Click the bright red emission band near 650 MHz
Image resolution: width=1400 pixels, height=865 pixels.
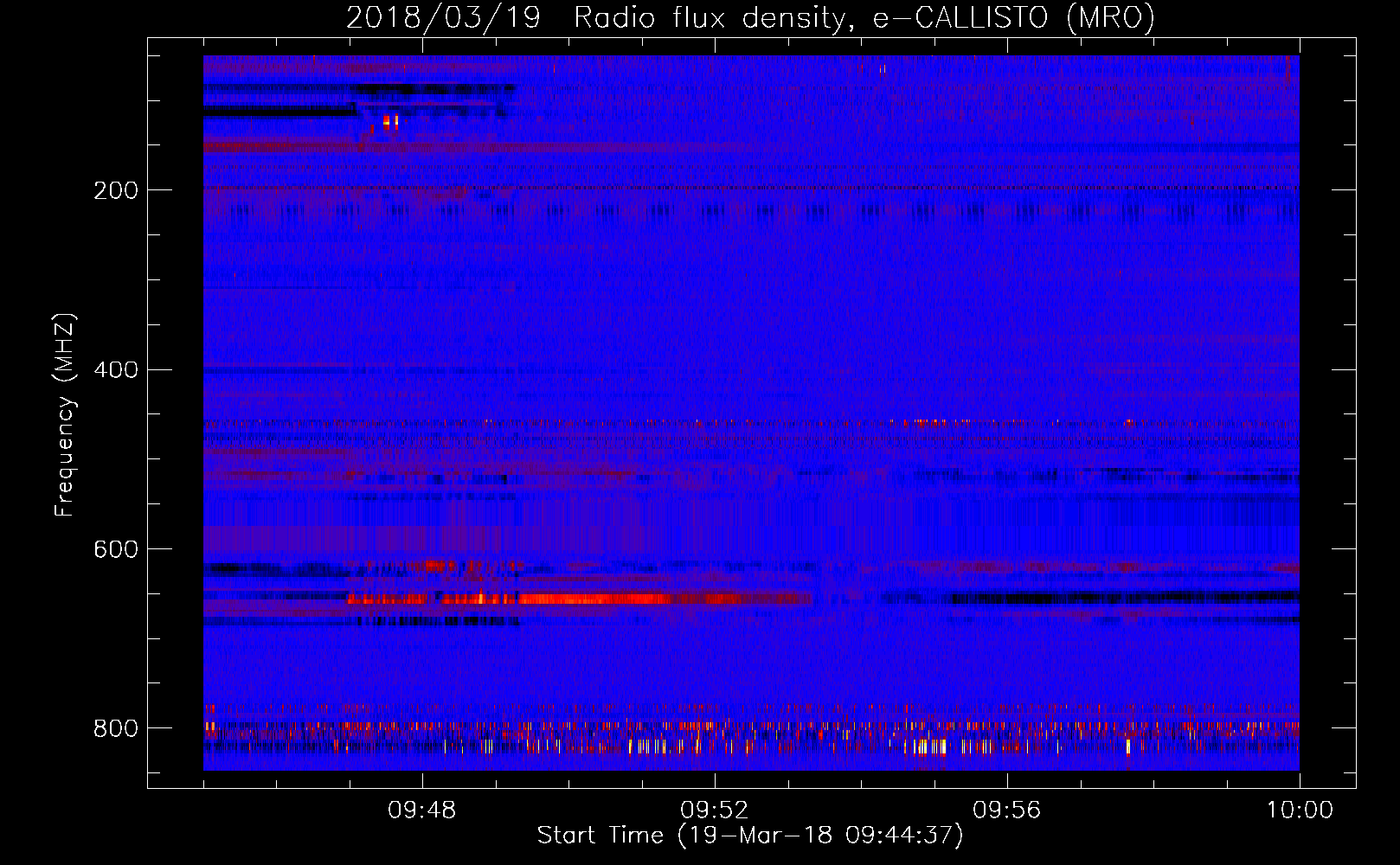(580, 599)
